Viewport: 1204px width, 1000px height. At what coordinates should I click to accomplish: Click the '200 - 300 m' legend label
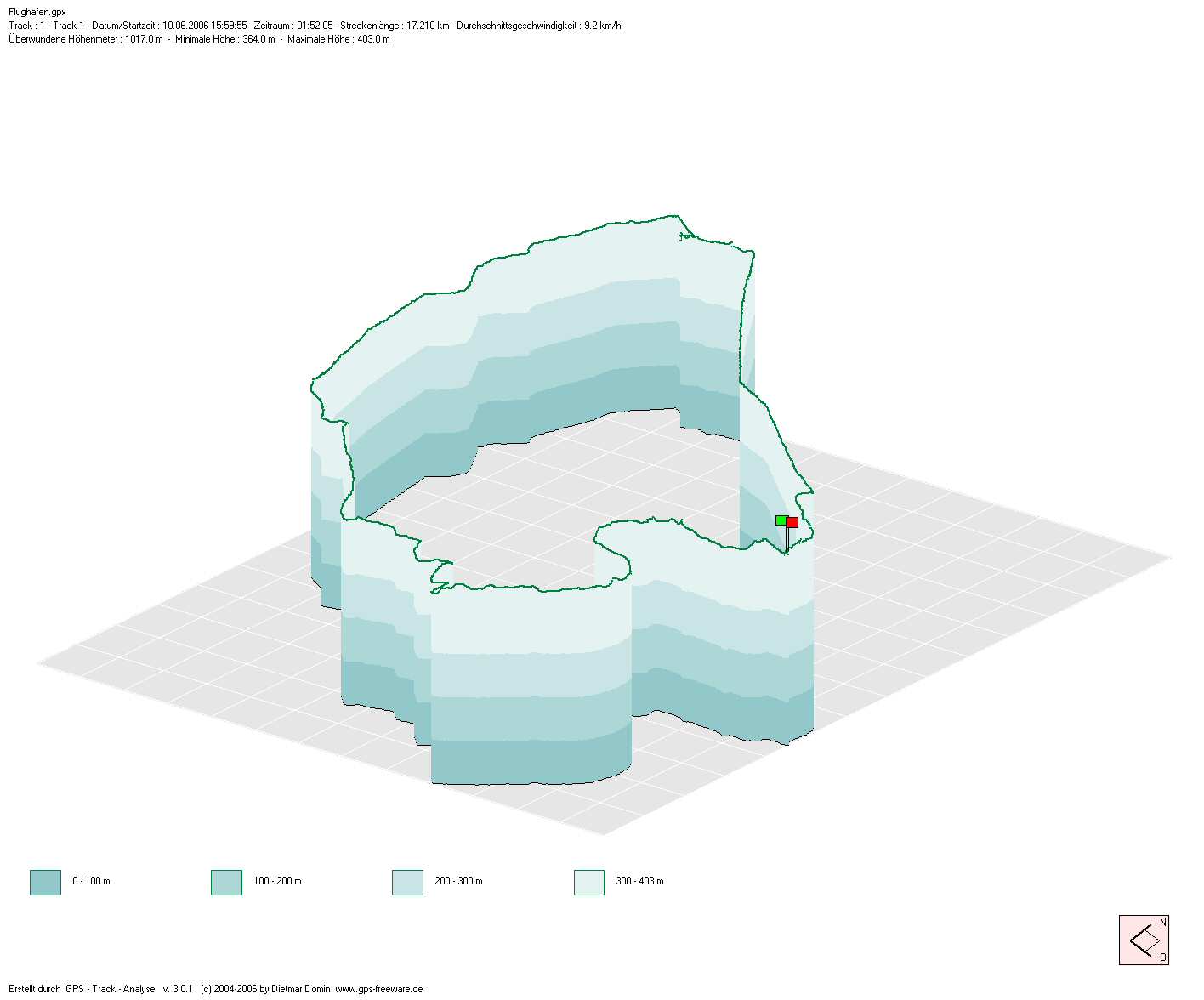click(458, 881)
